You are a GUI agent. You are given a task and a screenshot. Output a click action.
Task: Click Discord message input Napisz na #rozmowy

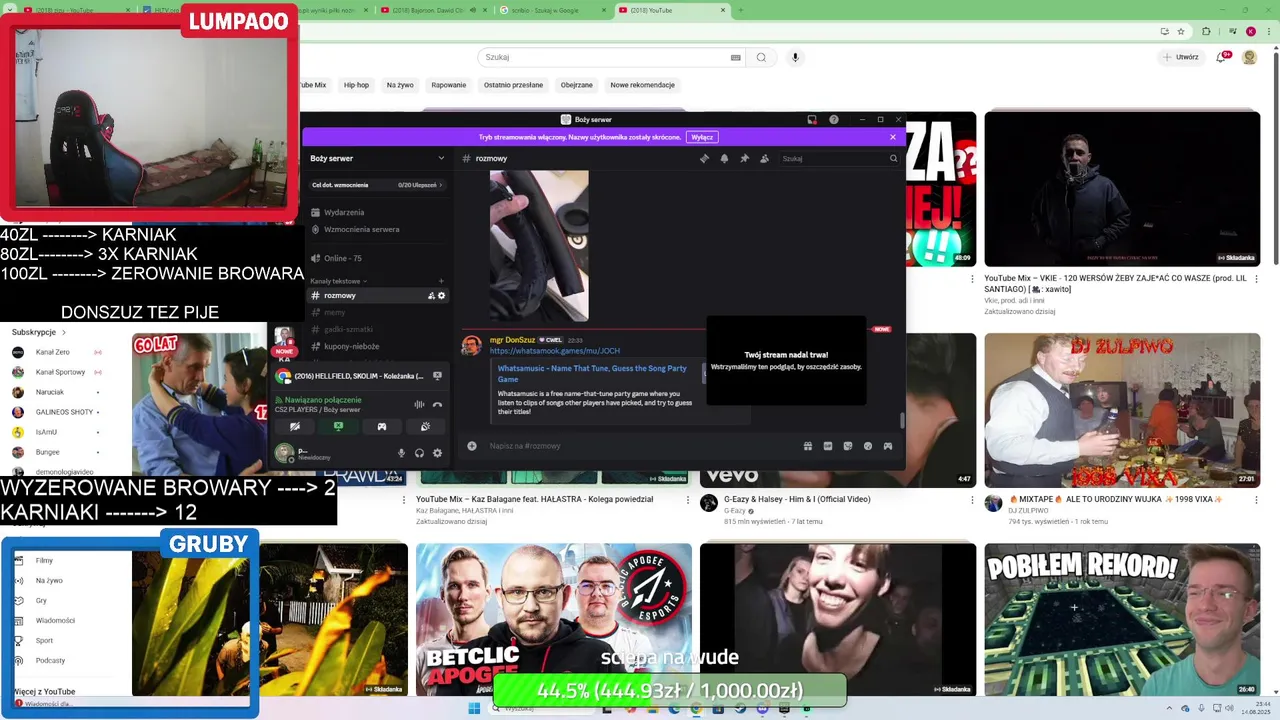(640, 446)
